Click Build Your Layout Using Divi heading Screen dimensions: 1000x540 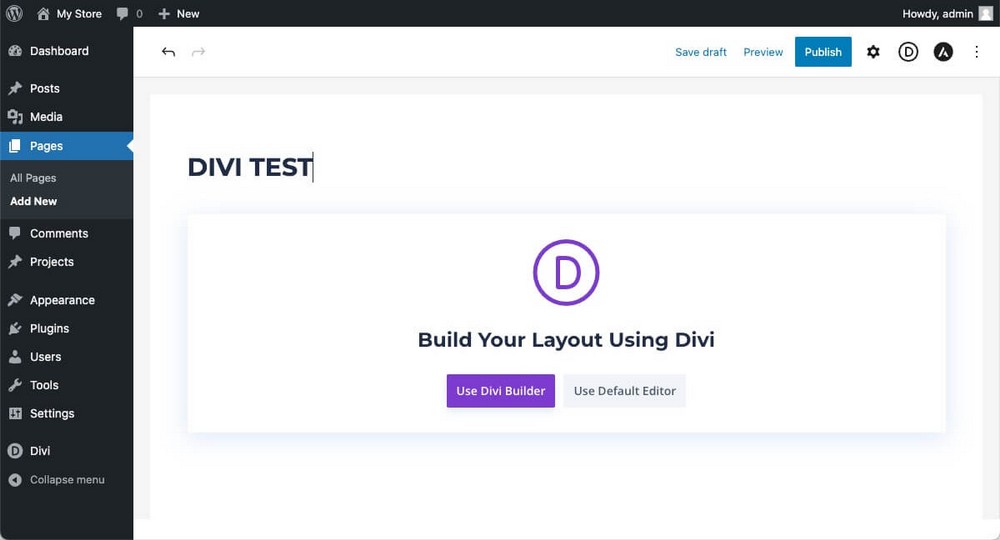click(566, 340)
